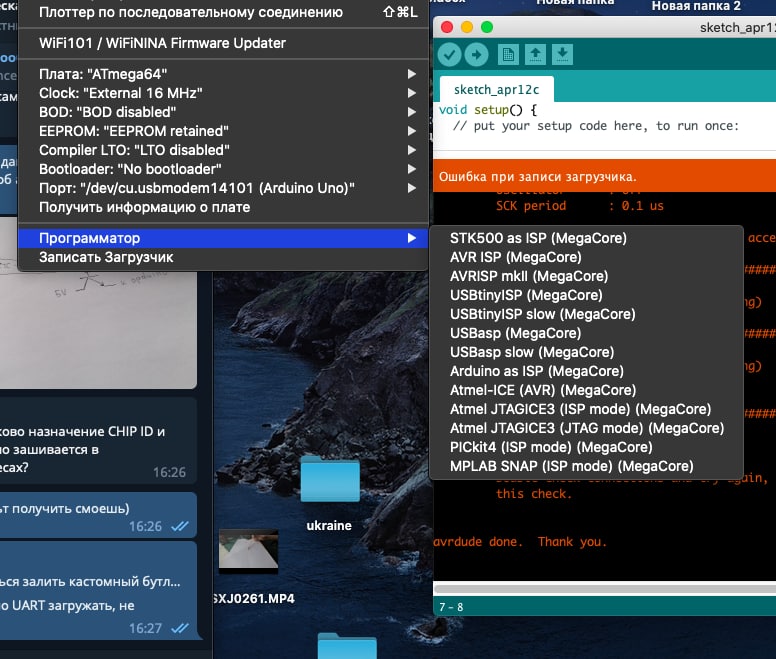Viewport: 776px width, 659px height.
Task: Select Atmel JTAGICE3 (ISP mode) programmer
Action: (587, 409)
